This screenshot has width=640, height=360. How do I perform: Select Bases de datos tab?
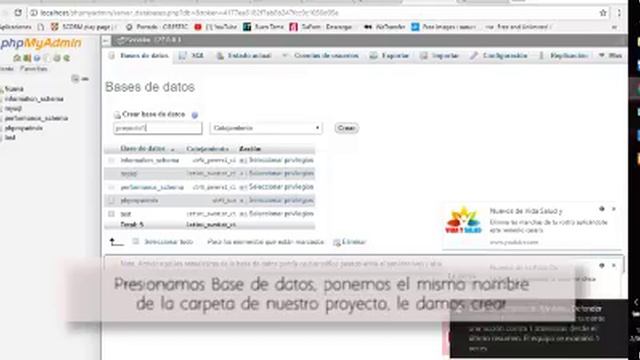coord(139,56)
